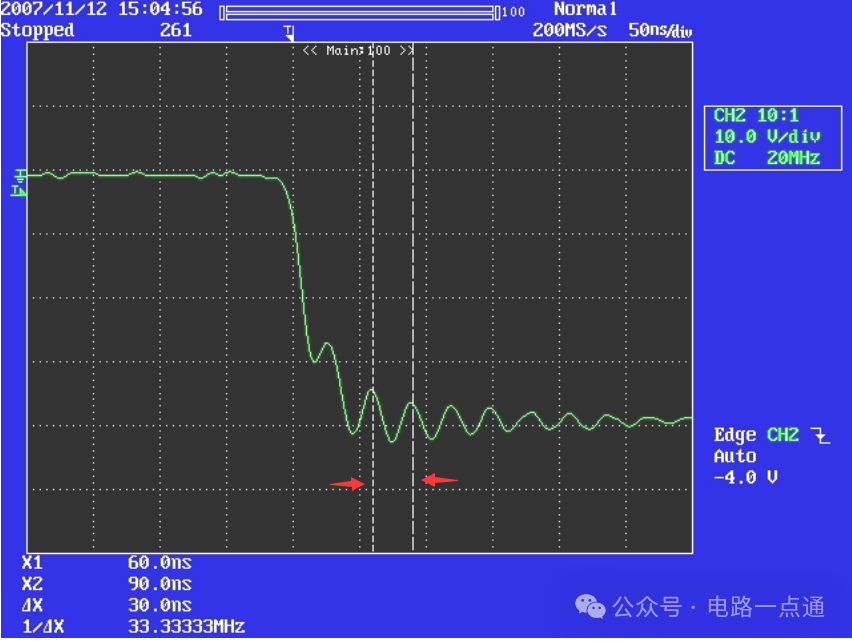The image size is (852, 641).
Task: Click the 'Edge' trigger type label
Action: 735,435
